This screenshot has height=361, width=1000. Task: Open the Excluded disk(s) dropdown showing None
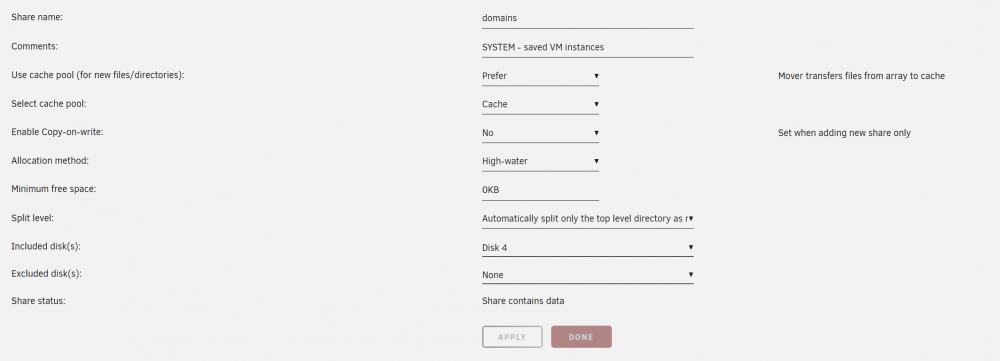(x=587, y=275)
